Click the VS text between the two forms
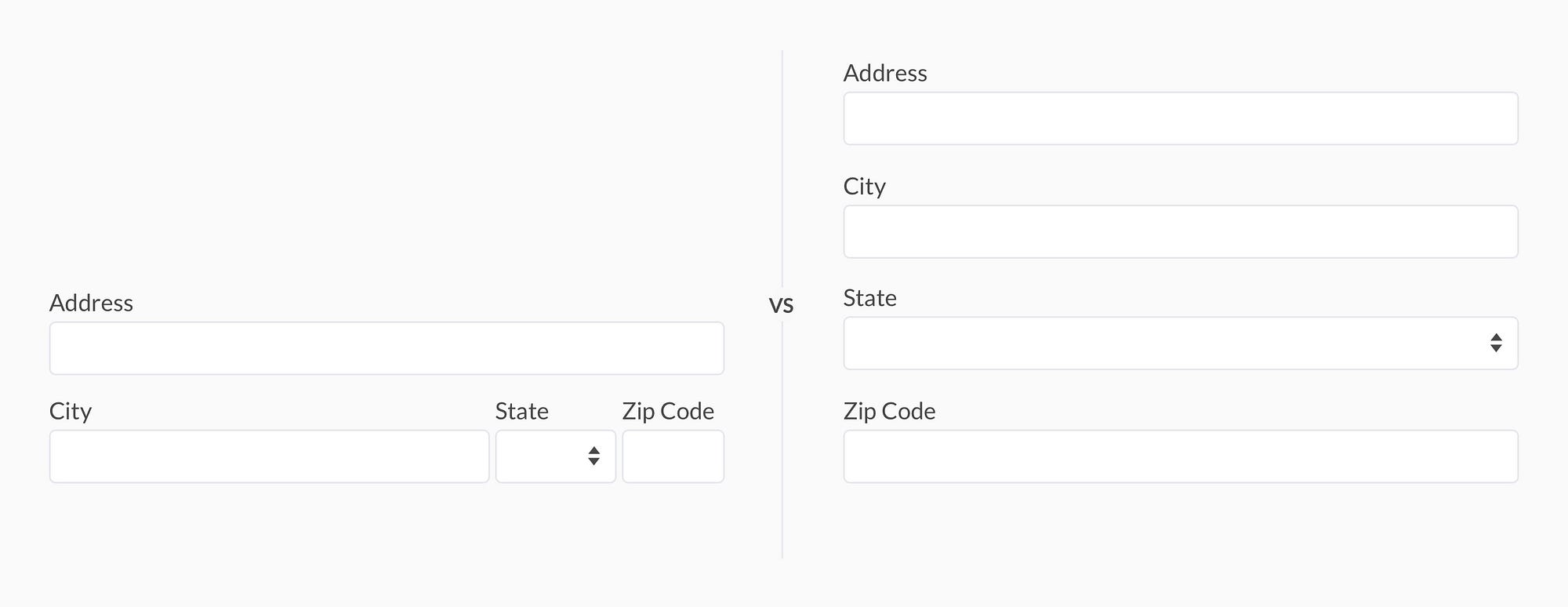Viewport: 1568px width, 607px height. 782,305
